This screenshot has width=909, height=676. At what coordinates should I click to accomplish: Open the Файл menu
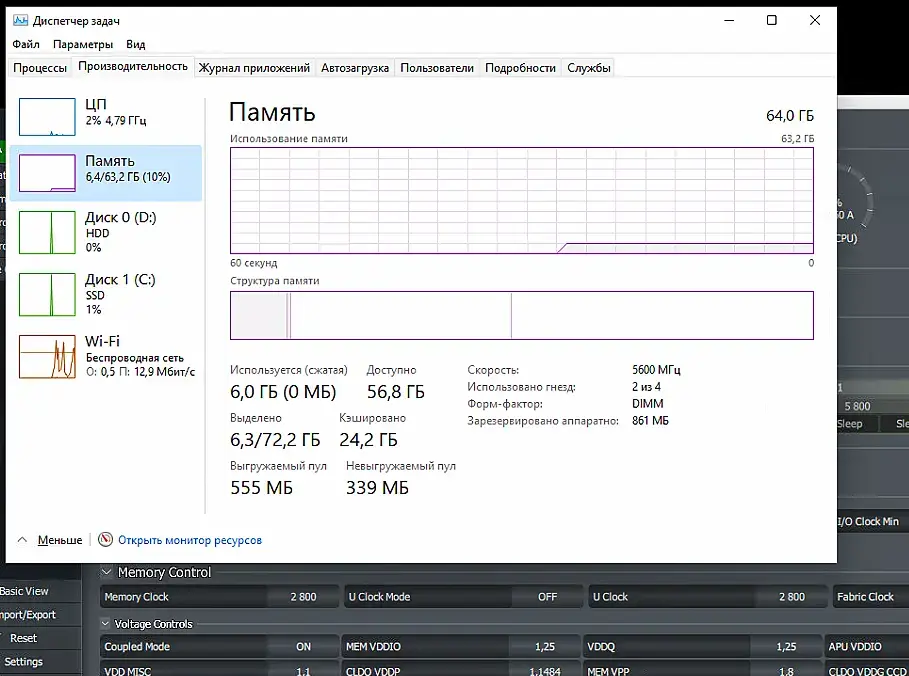pos(26,44)
